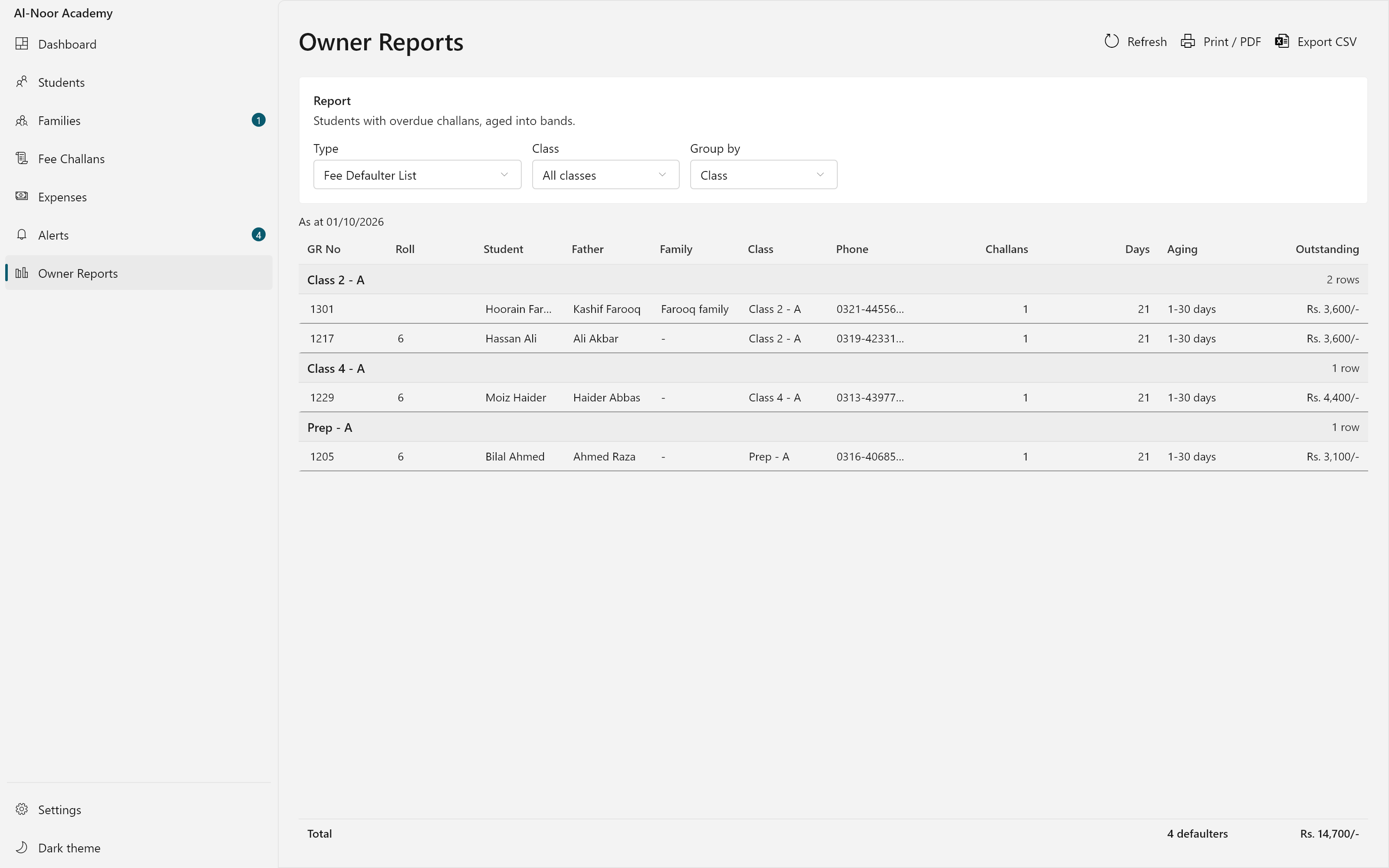Click the Export CSV button label
This screenshot has width=1389, height=868.
click(1326, 42)
